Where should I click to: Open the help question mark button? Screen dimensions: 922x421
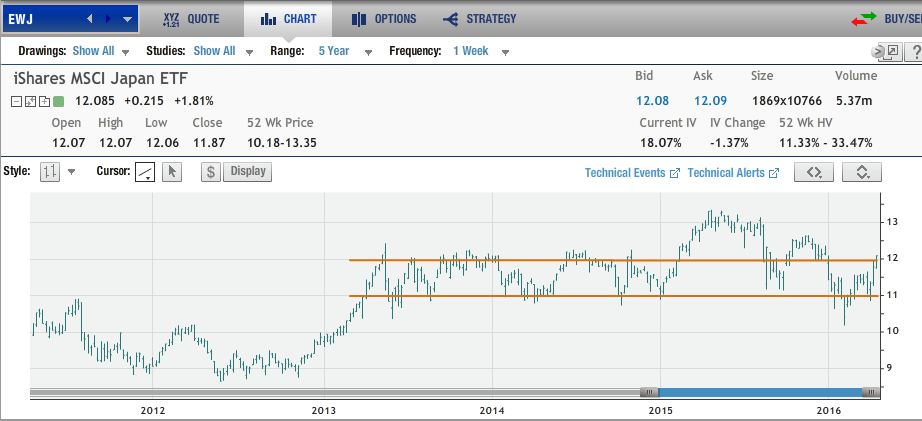(x=915, y=52)
